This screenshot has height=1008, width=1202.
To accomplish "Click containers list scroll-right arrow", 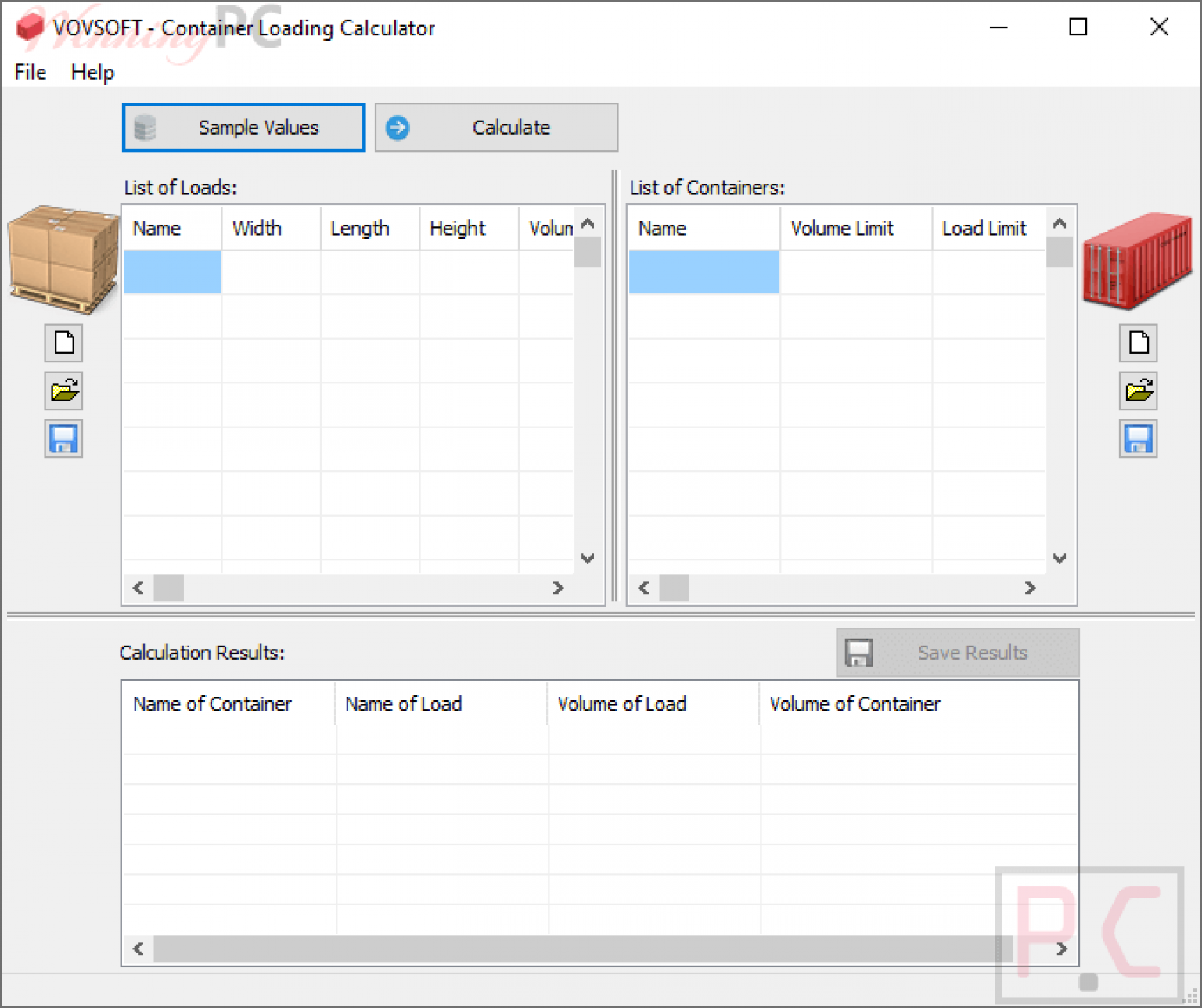I will click(x=1030, y=588).
